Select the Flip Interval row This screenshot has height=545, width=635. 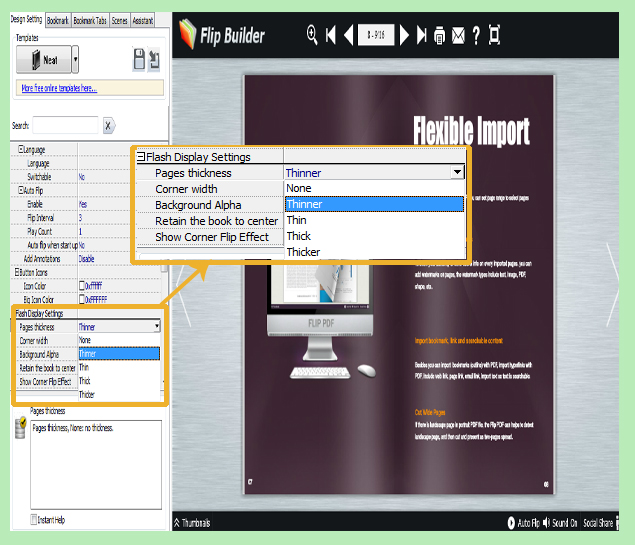point(70,218)
